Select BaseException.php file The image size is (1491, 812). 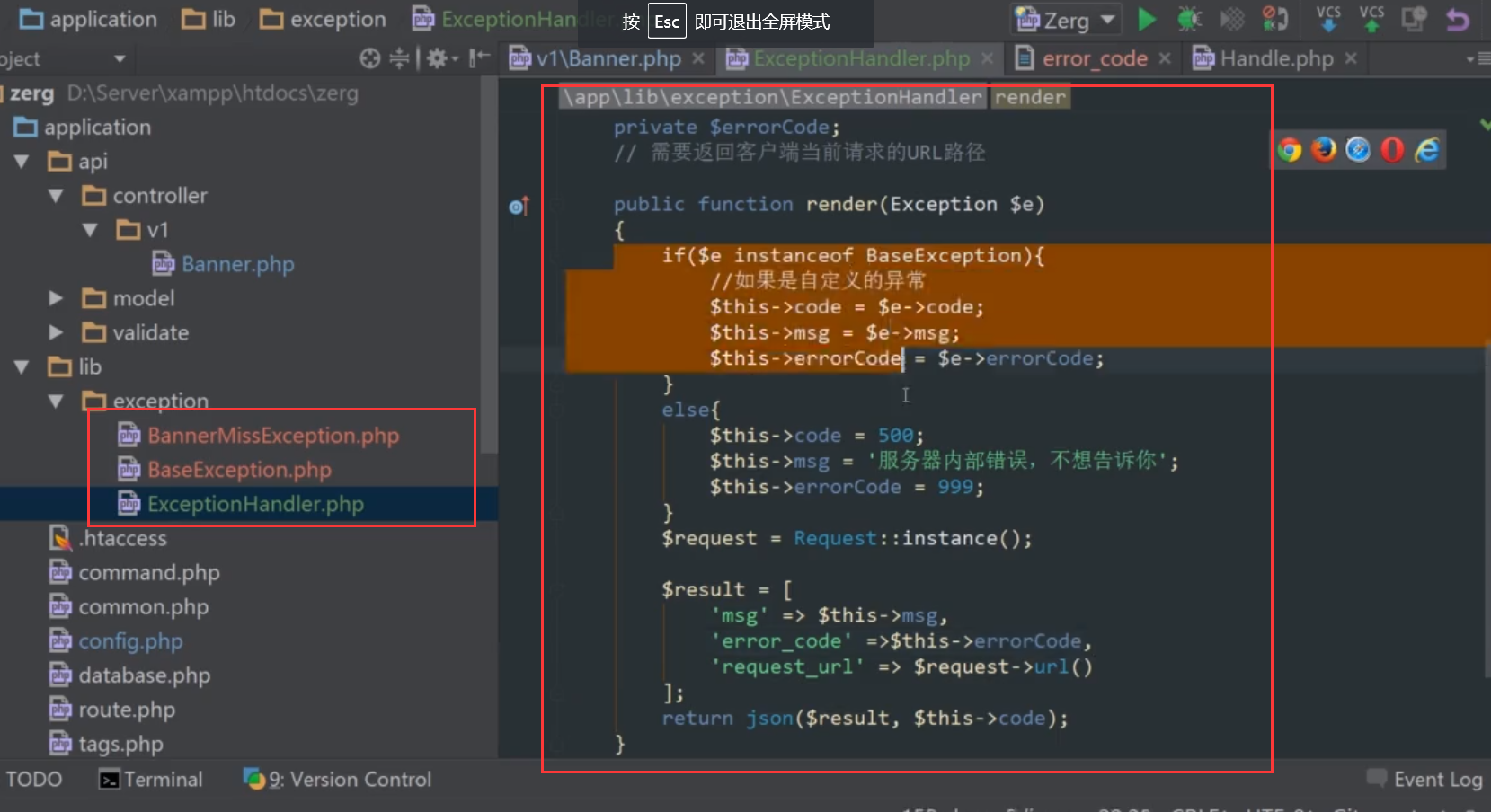[225, 470]
